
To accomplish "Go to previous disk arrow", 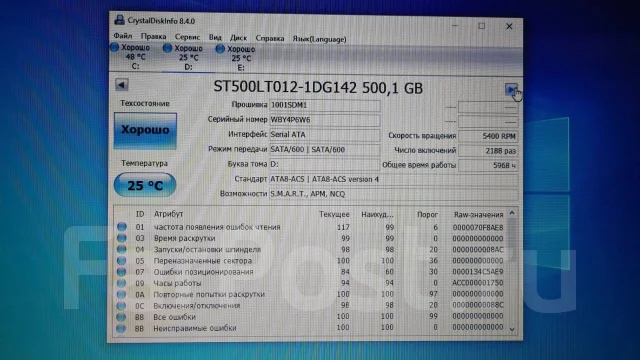I will [x=122, y=84].
